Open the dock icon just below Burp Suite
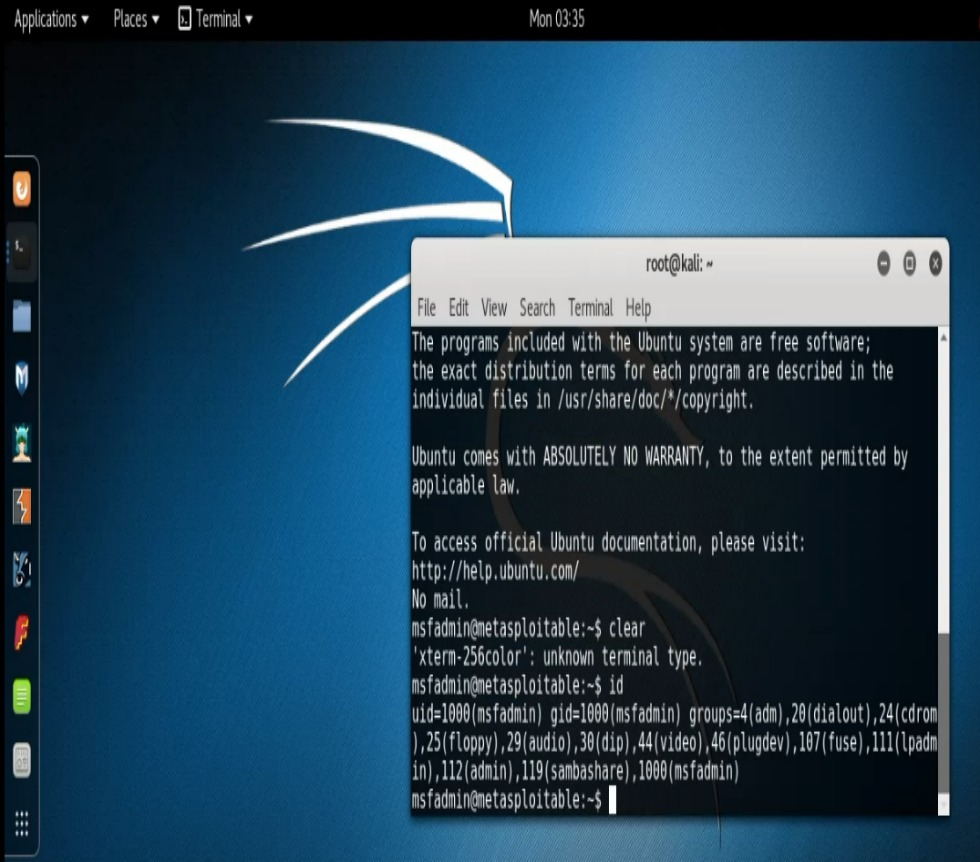The height and width of the screenshot is (862, 980). pos(22,569)
